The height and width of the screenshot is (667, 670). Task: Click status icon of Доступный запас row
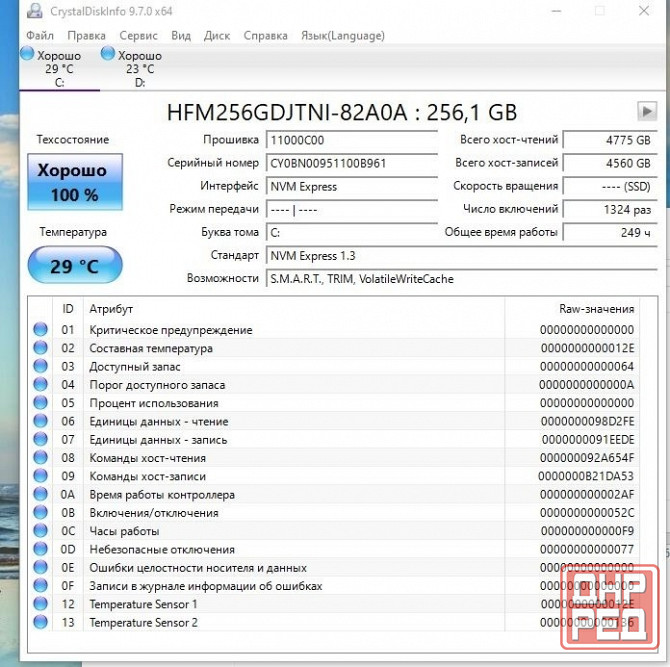point(41,366)
